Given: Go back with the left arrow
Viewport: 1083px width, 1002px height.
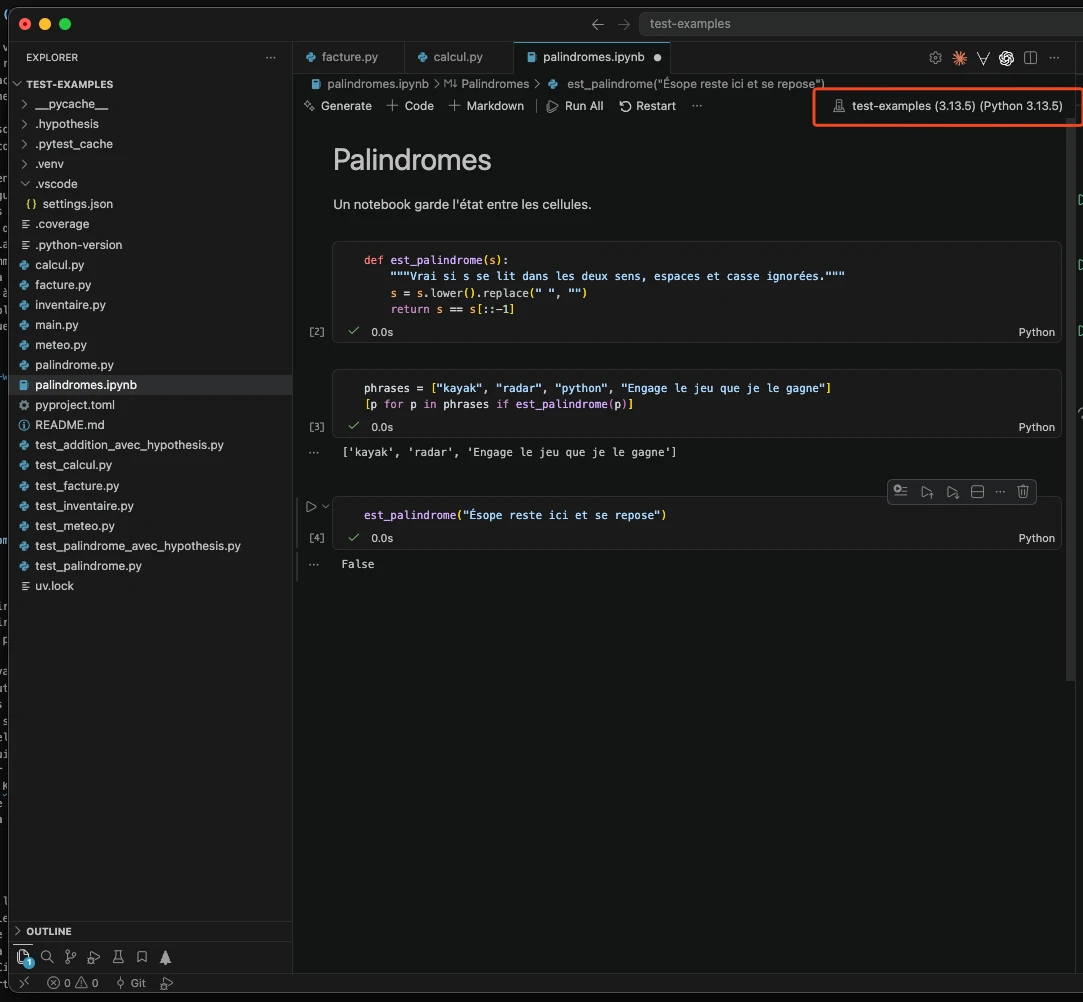Looking at the screenshot, I should point(597,24).
